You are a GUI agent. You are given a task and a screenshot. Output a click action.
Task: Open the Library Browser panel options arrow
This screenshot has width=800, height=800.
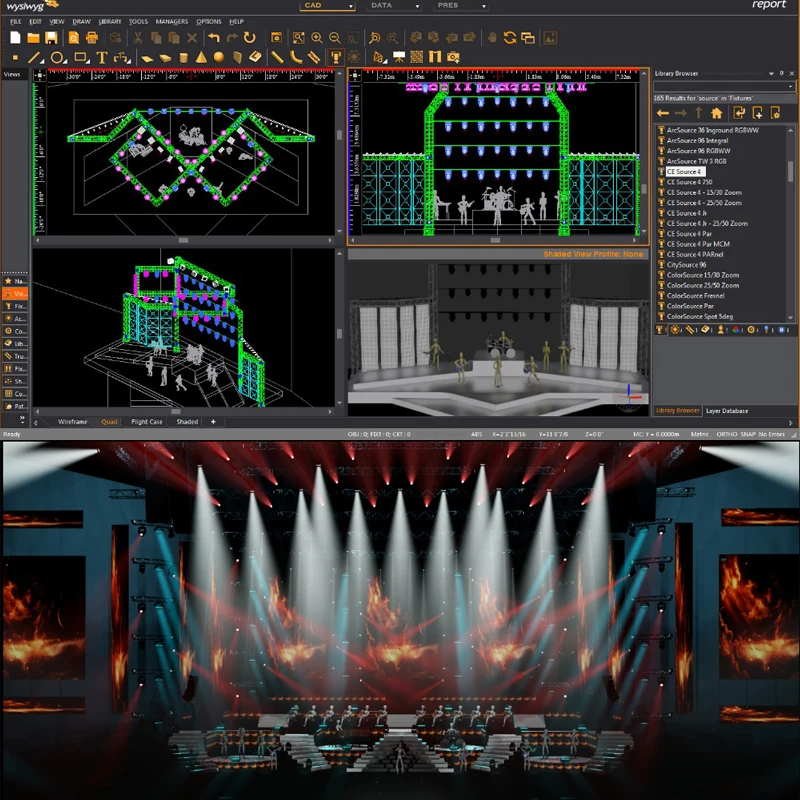click(771, 73)
